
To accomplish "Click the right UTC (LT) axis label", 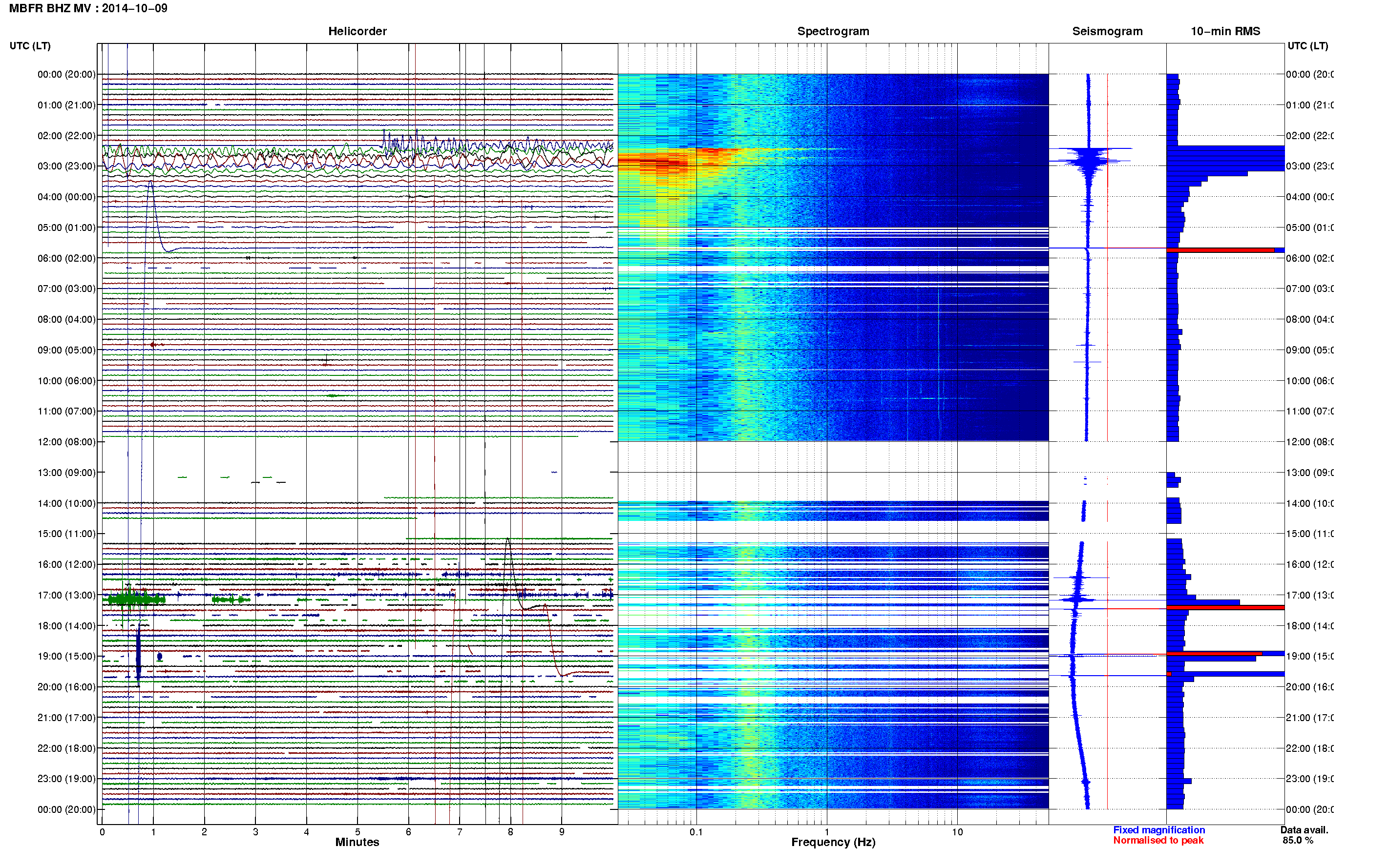I will 1307,46.
